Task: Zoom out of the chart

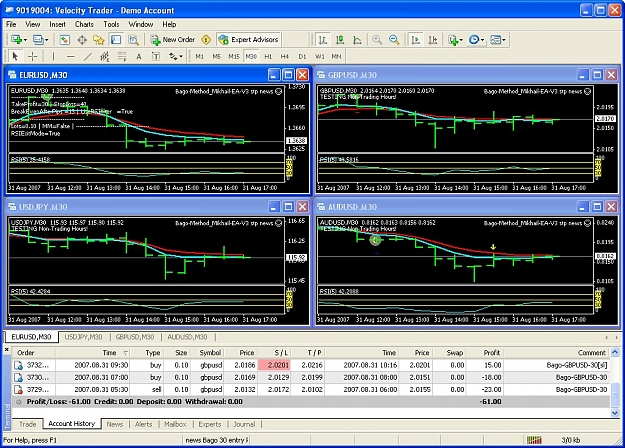Action: pos(394,39)
